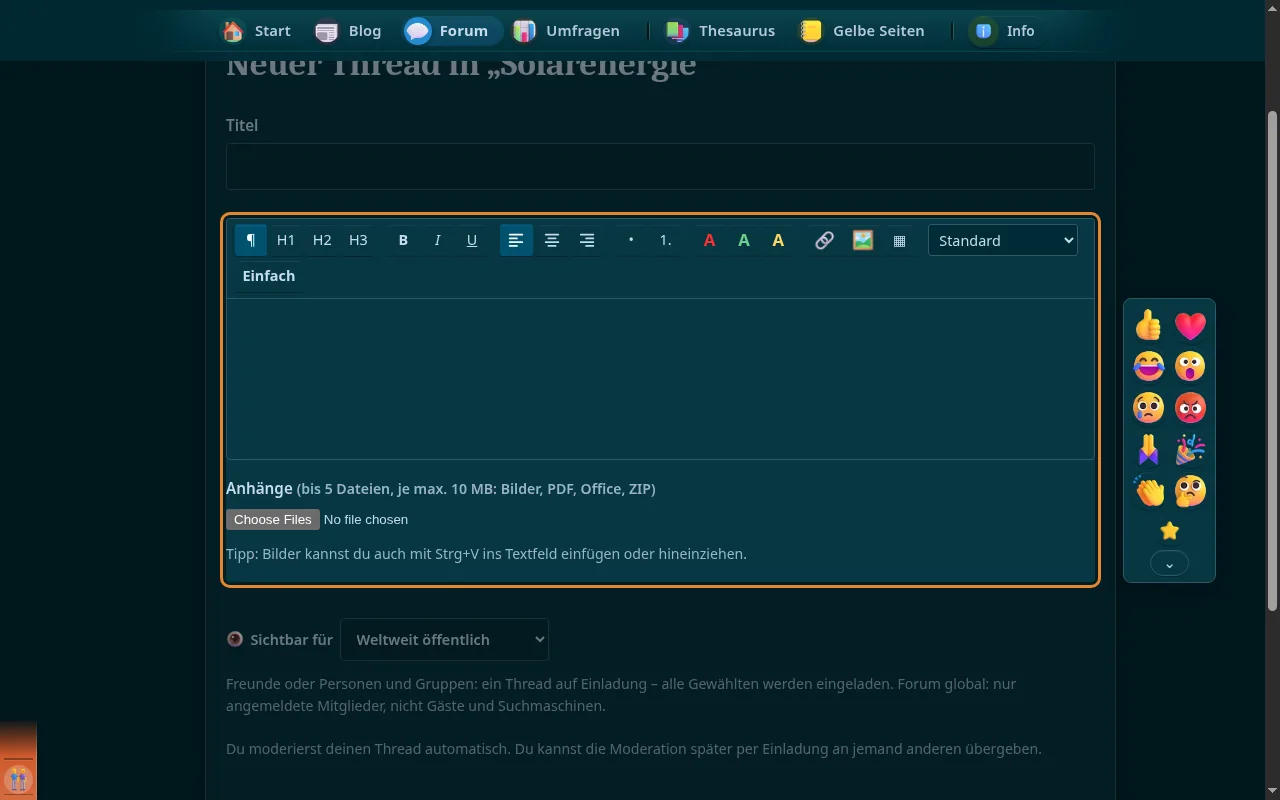
Task: Toggle underline text formatting
Action: [472, 240]
